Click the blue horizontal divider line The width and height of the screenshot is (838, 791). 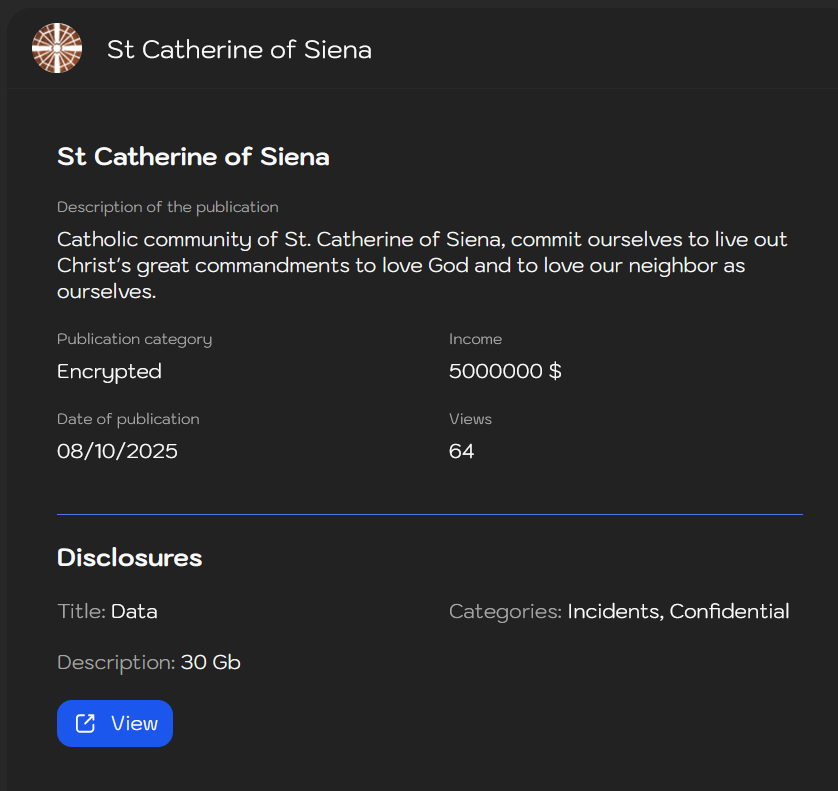tap(430, 514)
